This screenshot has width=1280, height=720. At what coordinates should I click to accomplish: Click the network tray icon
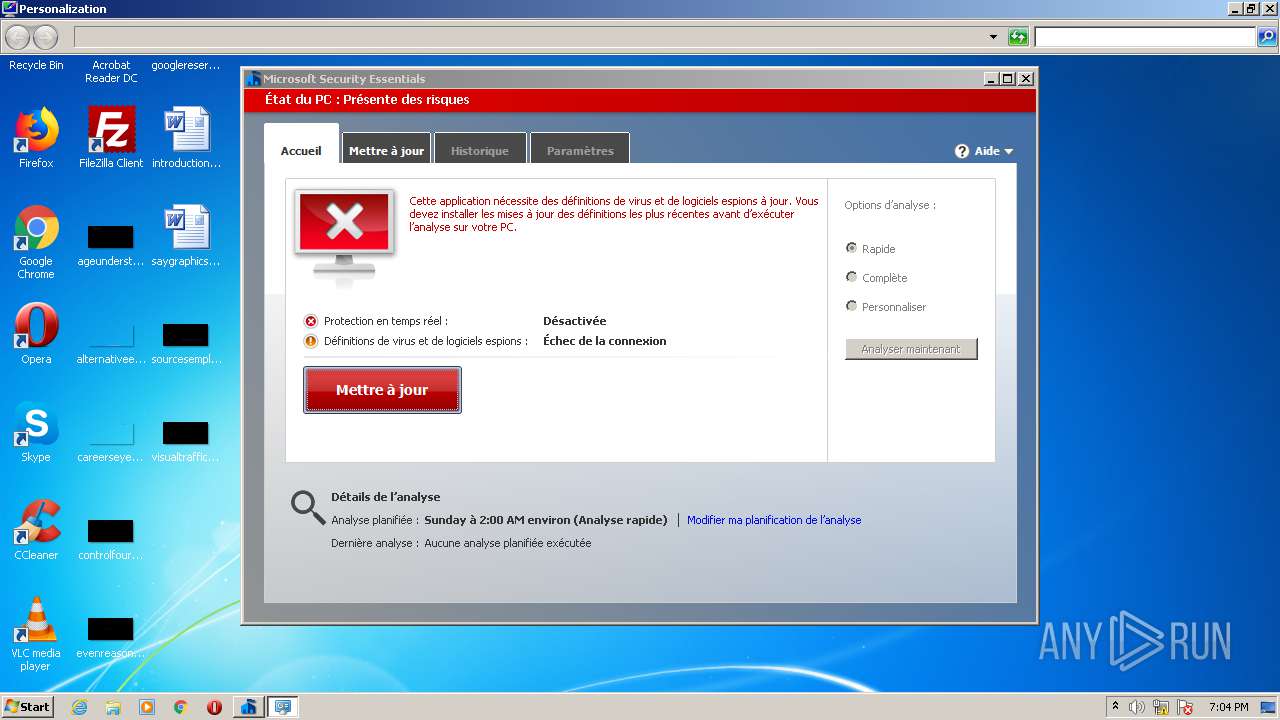(1161, 707)
